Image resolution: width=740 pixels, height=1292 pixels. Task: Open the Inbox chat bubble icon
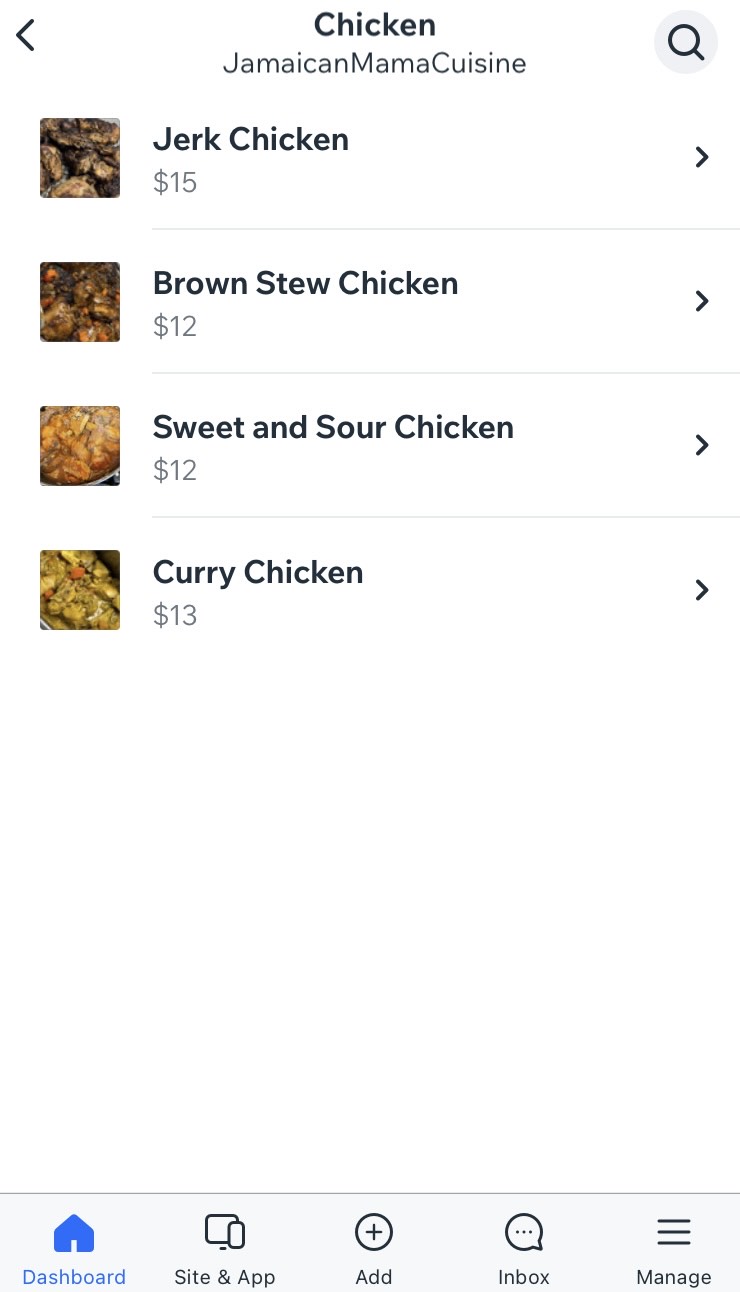pyautogui.click(x=523, y=1233)
